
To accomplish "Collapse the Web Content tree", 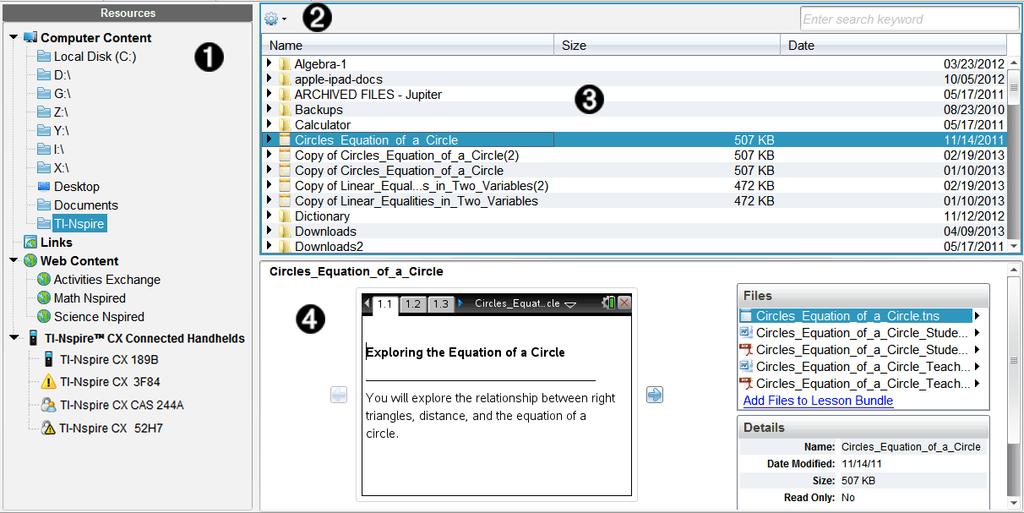I will coord(14,261).
